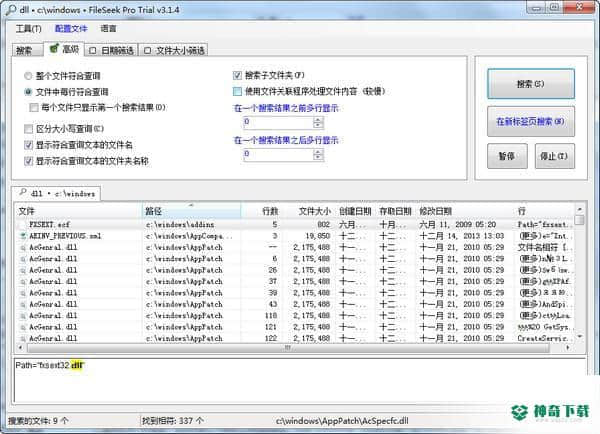Viewport: 600px width, 434px height.
Task: Enable 每个文件只显示第一个搜索结果 checkbox
Action: tap(34, 108)
